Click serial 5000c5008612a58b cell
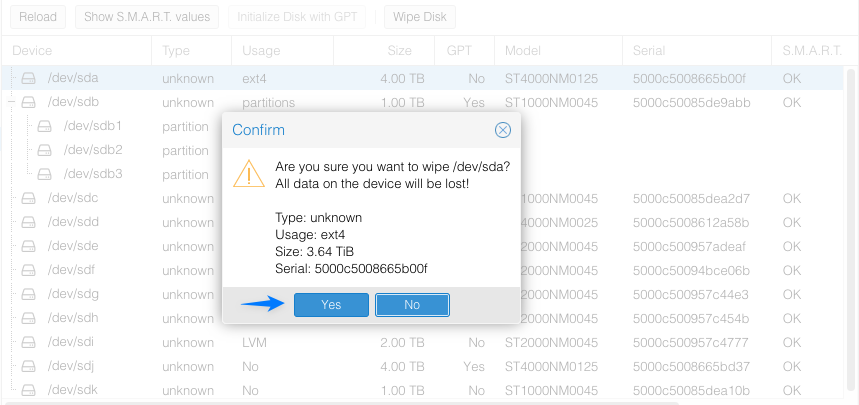Image resolution: width=859 pixels, height=405 pixels. [x=691, y=223]
